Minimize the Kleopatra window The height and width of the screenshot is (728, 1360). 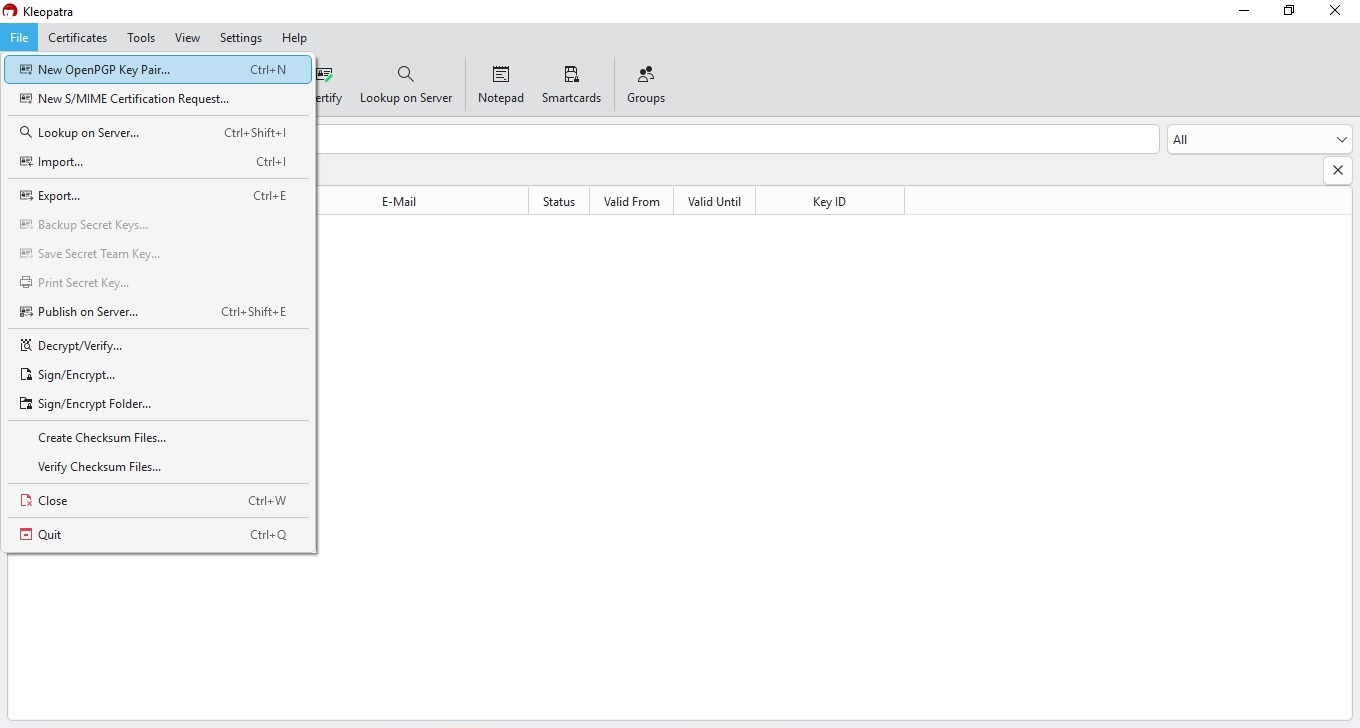[x=1244, y=11]
